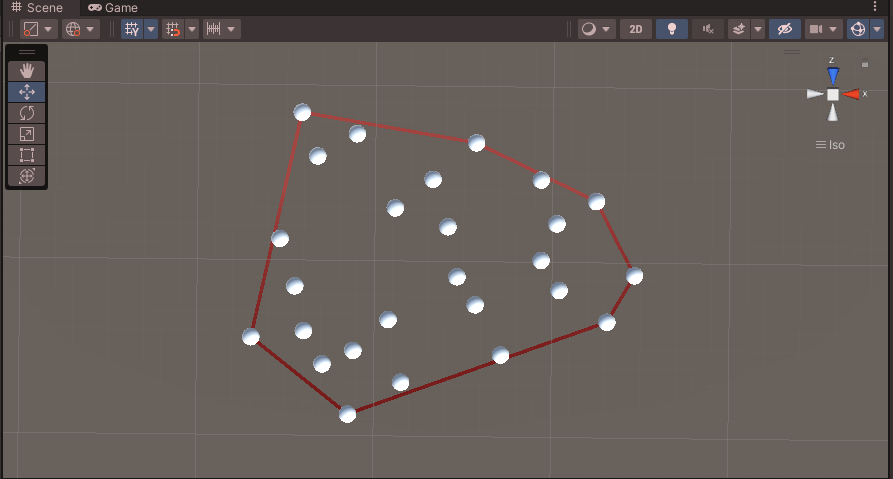Expand the grid snapping dropdown arrow
Viewport: 893px width, 479px height.
(192, 29)
